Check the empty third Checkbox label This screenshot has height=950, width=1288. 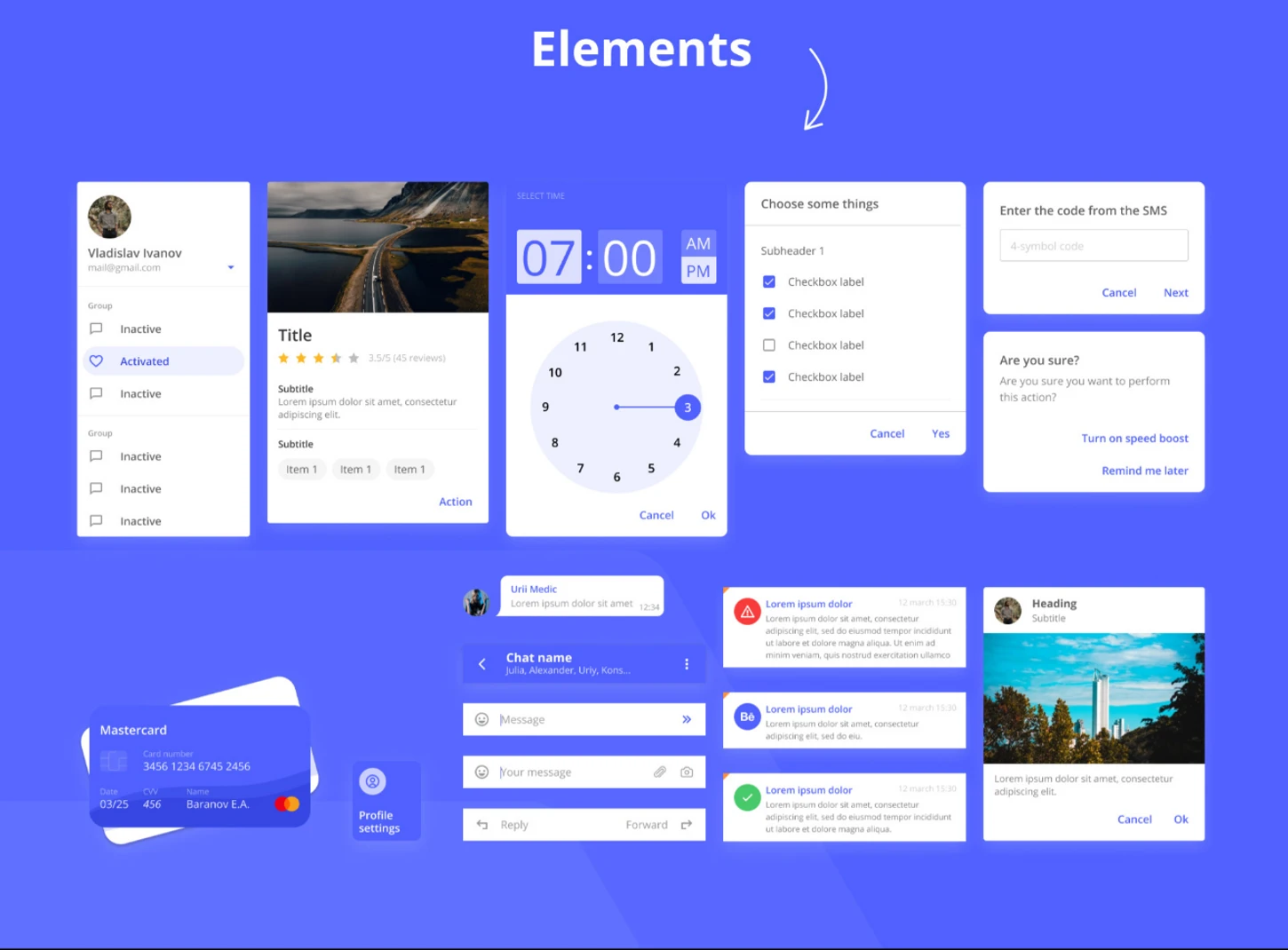[x=768, y=344]
